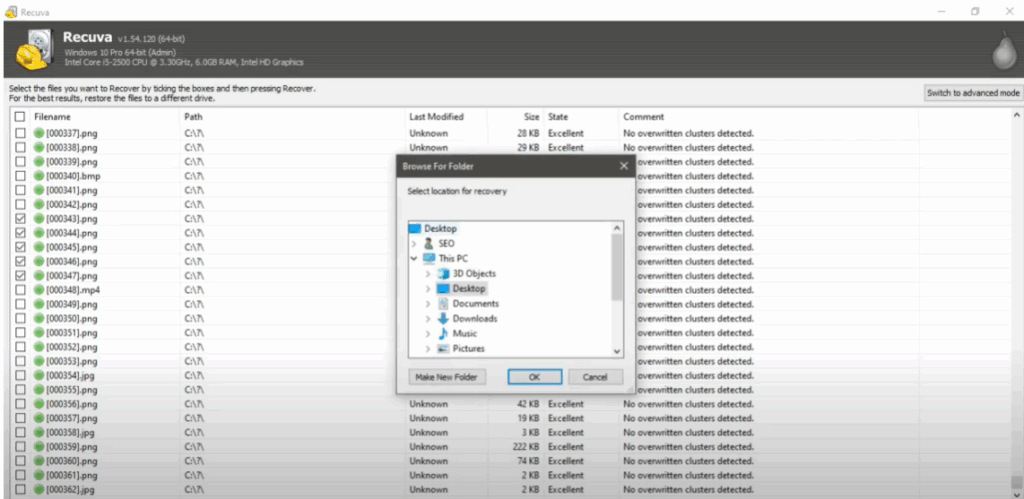Screen dimensions: 1024x499
Task: Untick the checkbox for [000347].png
Action: click(x=20, y=276)
